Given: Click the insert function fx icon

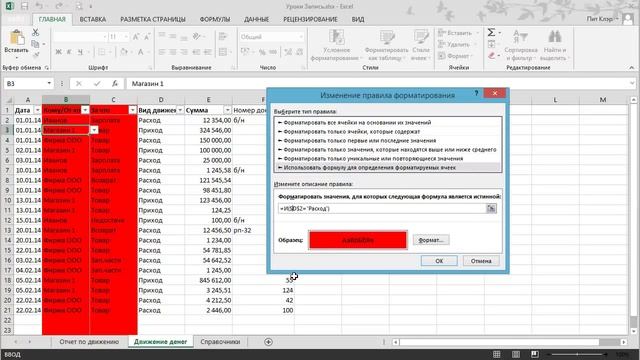Looking at the screenshot, I should click(x=115, y=83).
